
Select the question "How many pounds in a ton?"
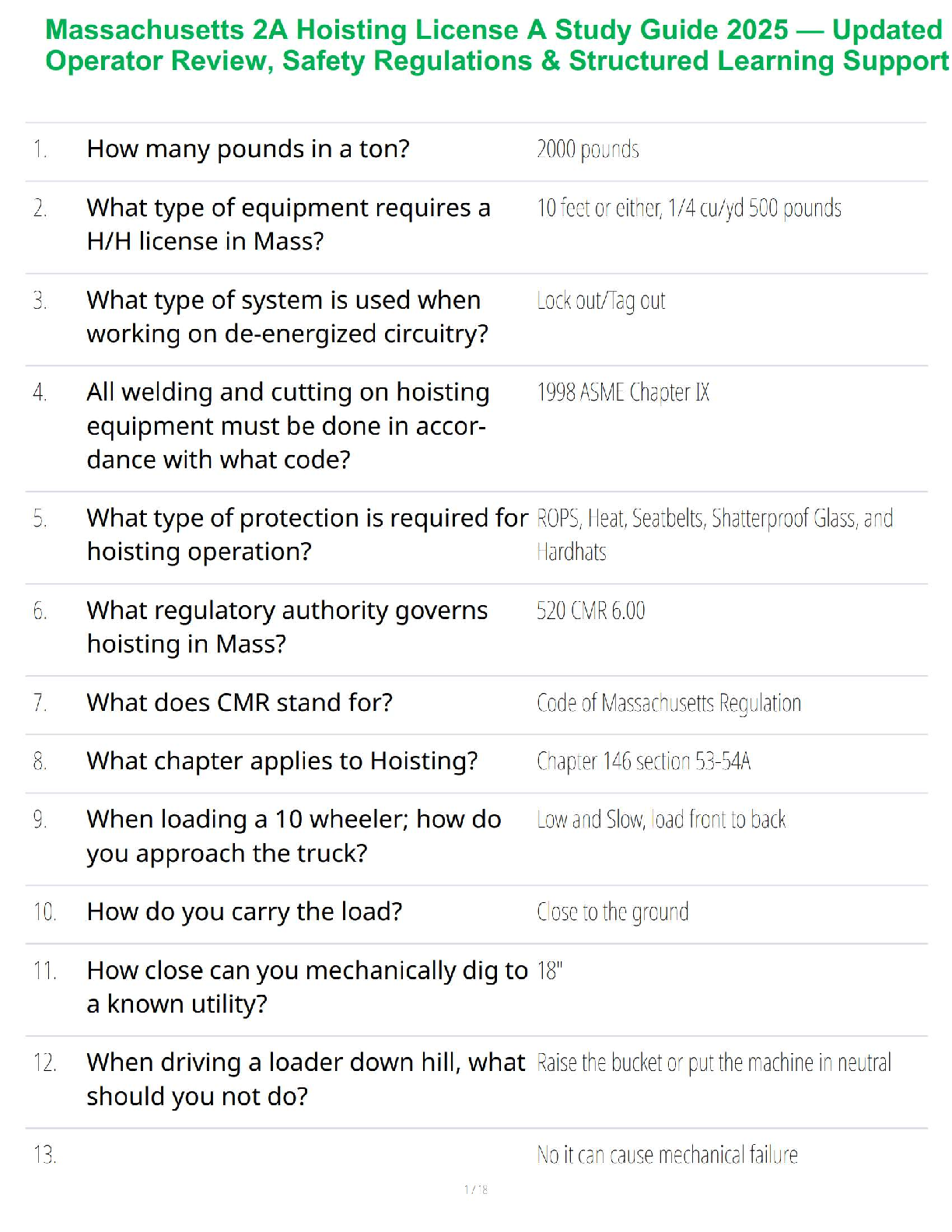click(x=248, y=149)
